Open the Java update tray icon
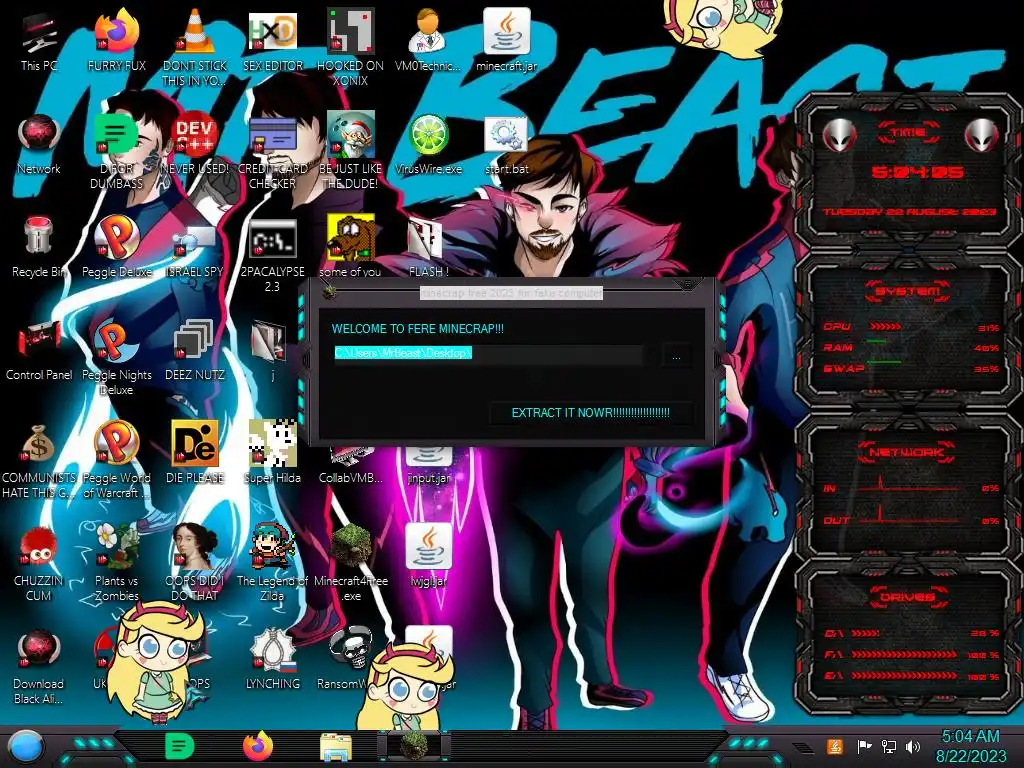This screenshot has width=1024, height=768. tap(835, 746)
